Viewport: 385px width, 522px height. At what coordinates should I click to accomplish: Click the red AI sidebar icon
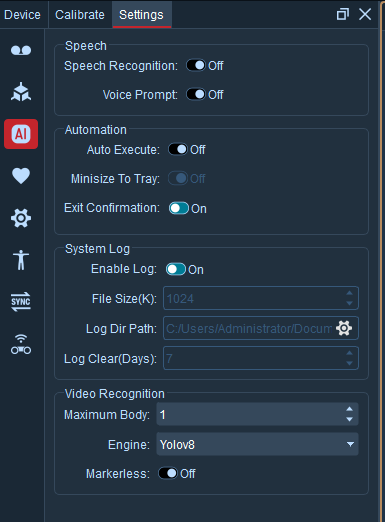(x=21, y=134)
